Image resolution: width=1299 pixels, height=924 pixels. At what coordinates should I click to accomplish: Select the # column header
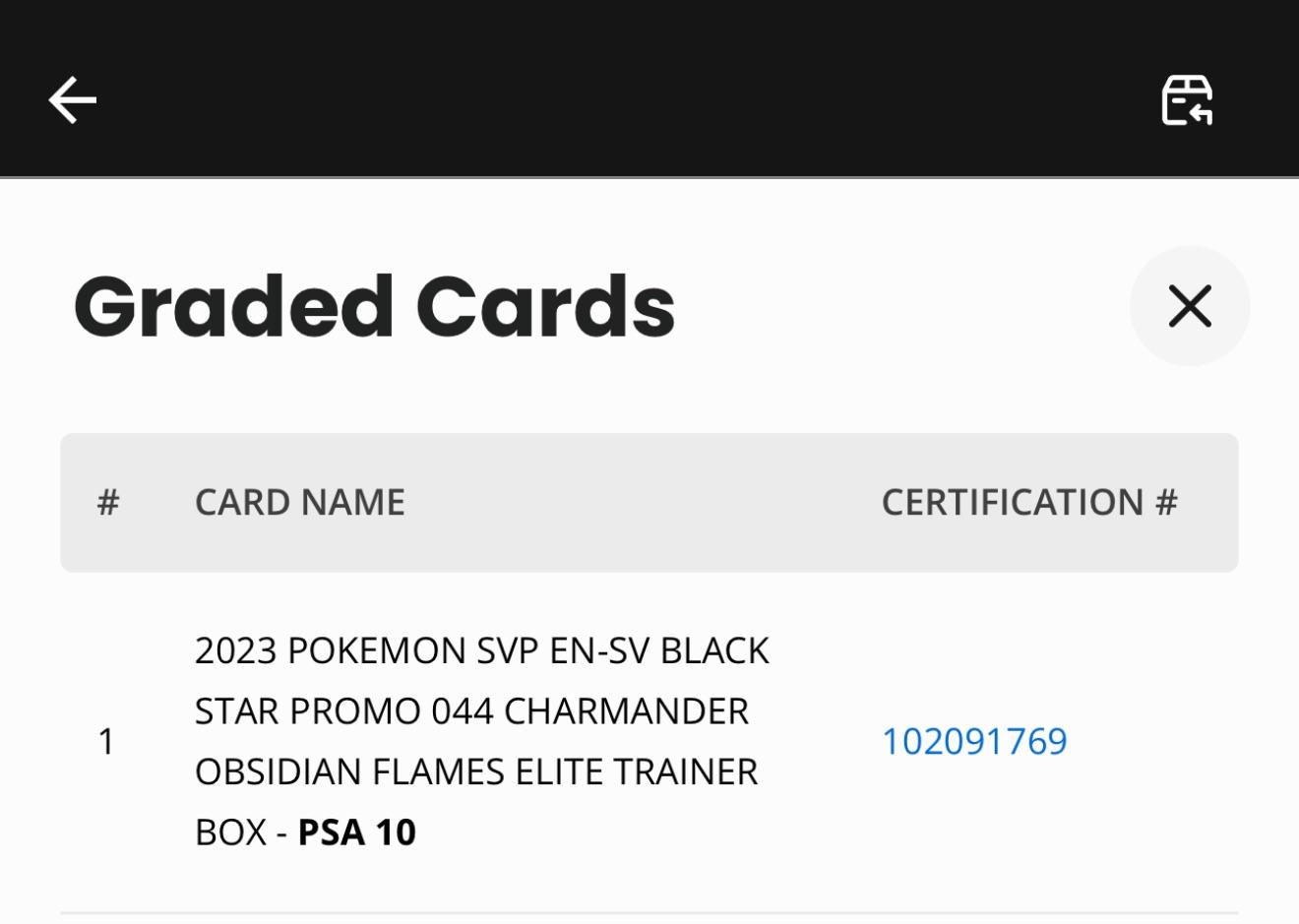[x=108, y=503]
